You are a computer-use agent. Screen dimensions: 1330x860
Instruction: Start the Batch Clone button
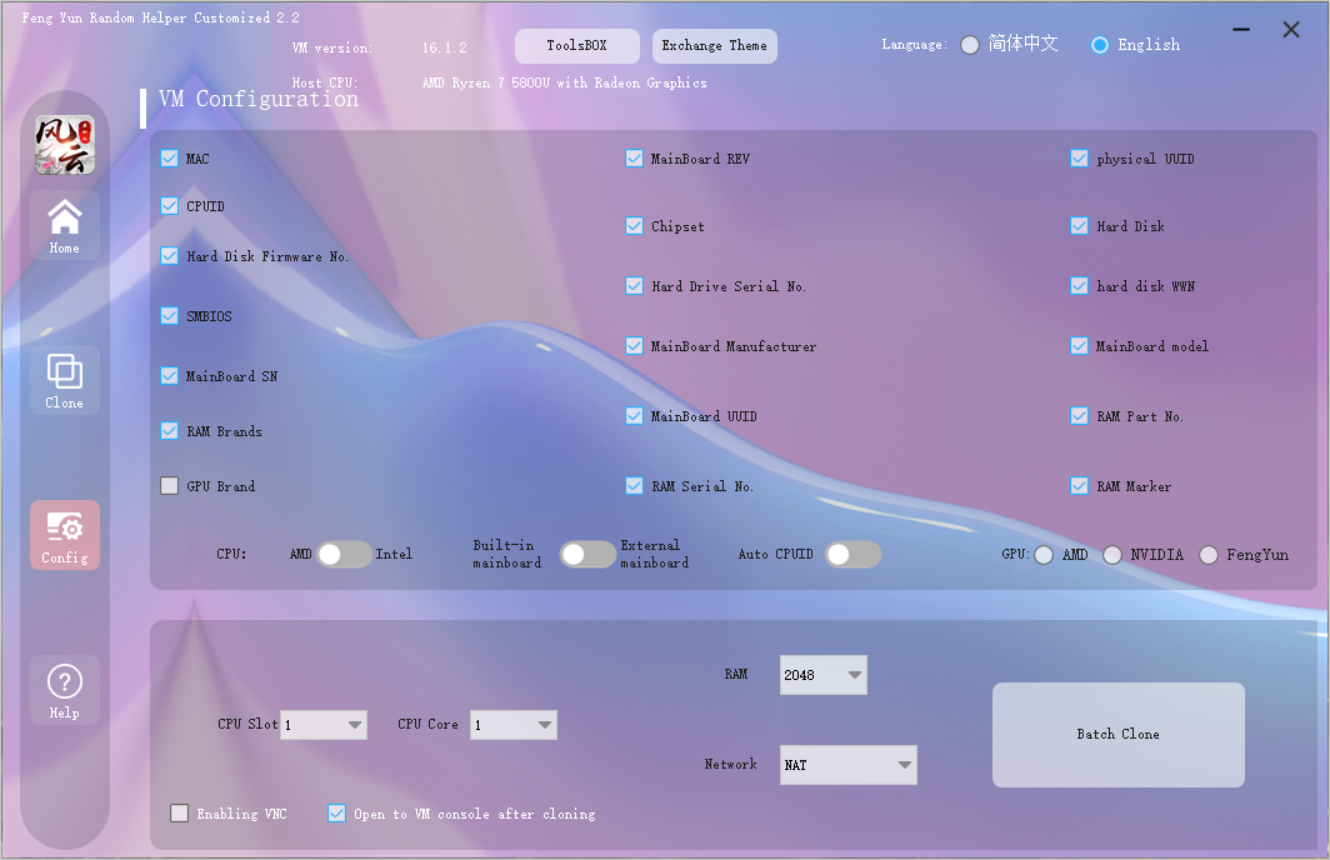pyautogui.click(x=1118, y=735)
